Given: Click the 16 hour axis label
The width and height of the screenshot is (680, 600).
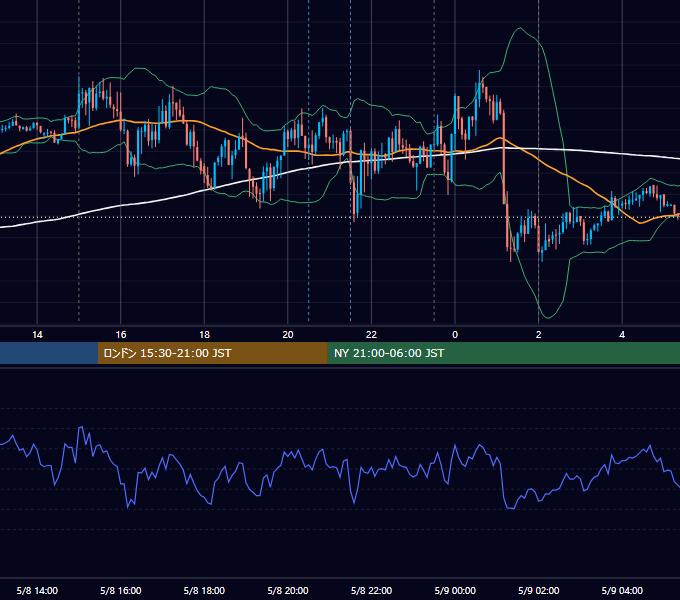Looking at the screenshot, I should (x=121, y=335).
